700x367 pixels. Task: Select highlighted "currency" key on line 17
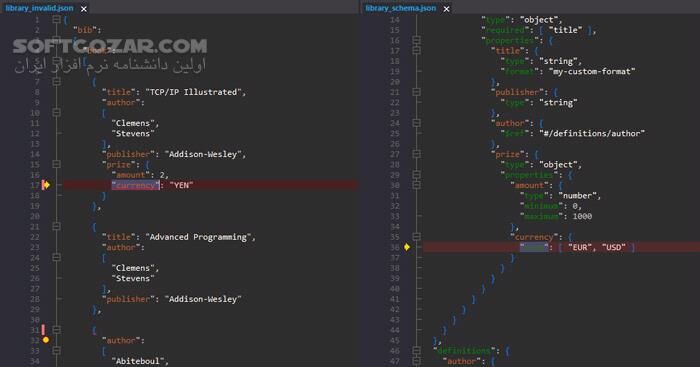coord(135,185)
